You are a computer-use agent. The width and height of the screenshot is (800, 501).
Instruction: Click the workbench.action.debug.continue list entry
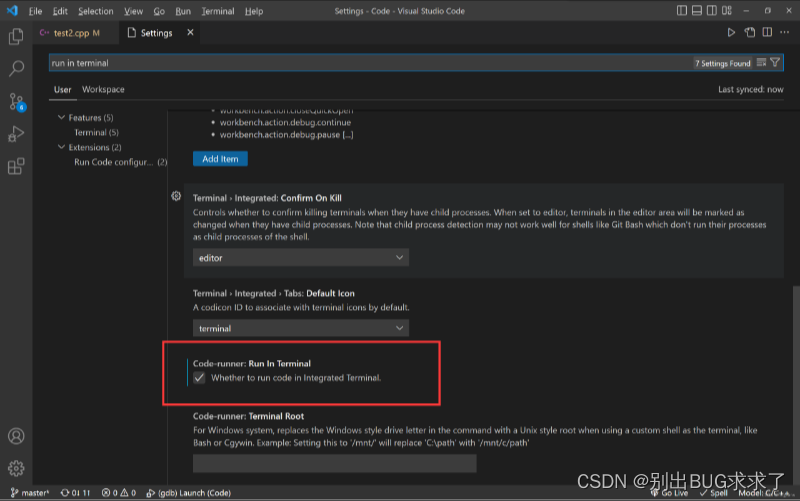click(285, 122)
